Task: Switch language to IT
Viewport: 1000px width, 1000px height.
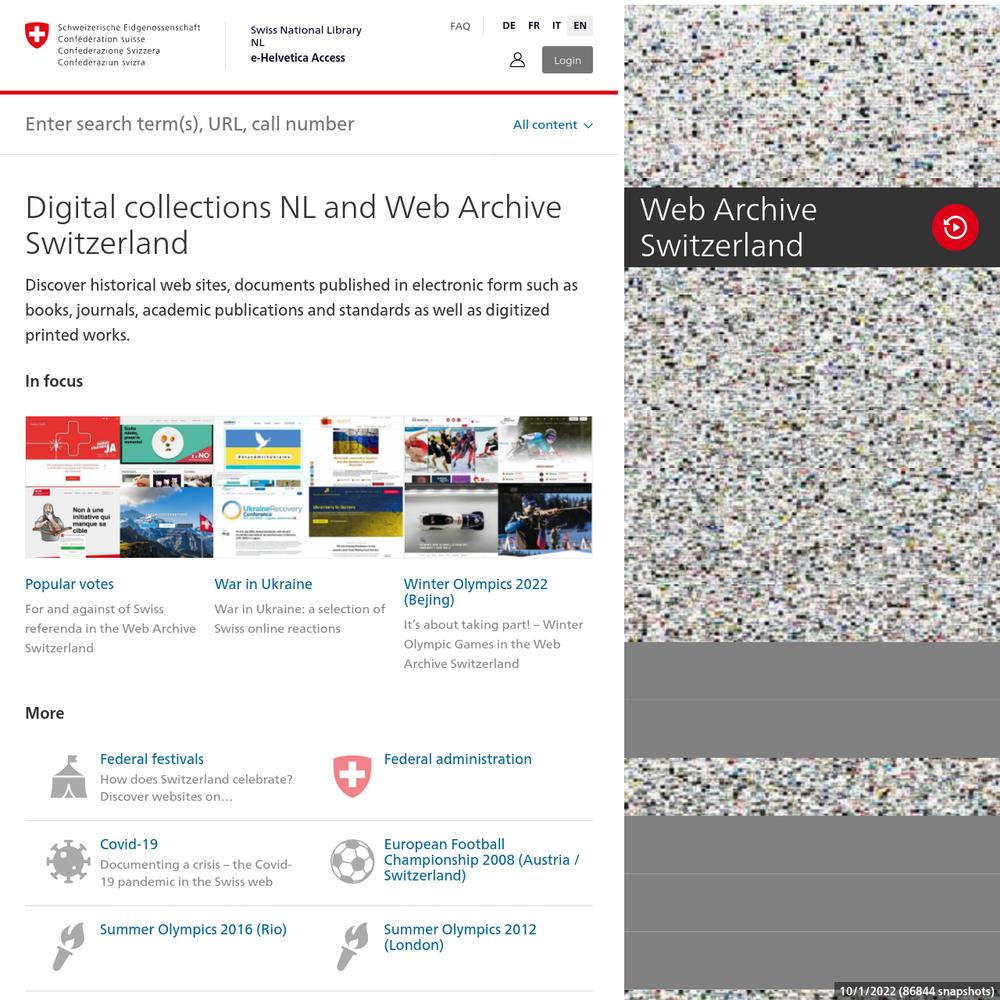Action: pos(556,26)
